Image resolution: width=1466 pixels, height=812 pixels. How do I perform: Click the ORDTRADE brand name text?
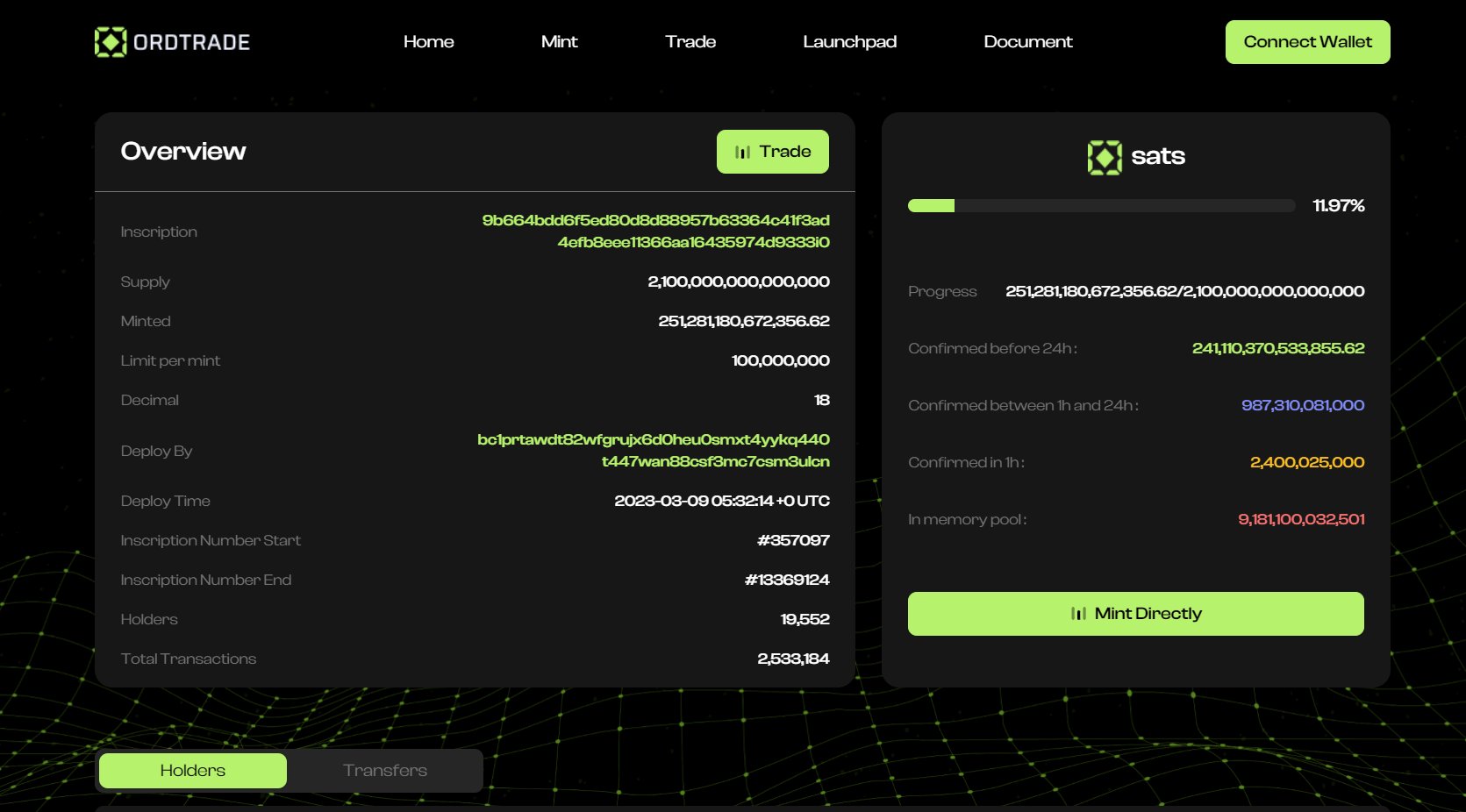tap(192, 42)
